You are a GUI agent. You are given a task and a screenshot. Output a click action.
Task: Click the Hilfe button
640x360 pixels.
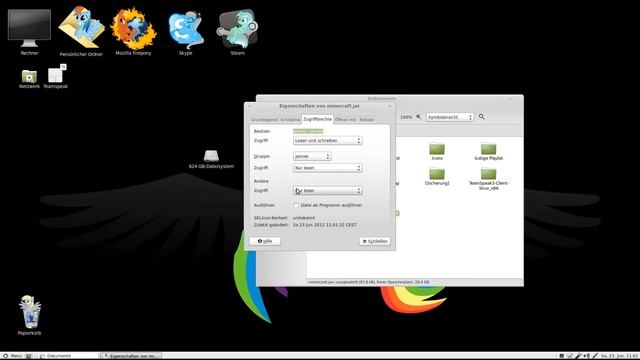(x=264, y=241)
